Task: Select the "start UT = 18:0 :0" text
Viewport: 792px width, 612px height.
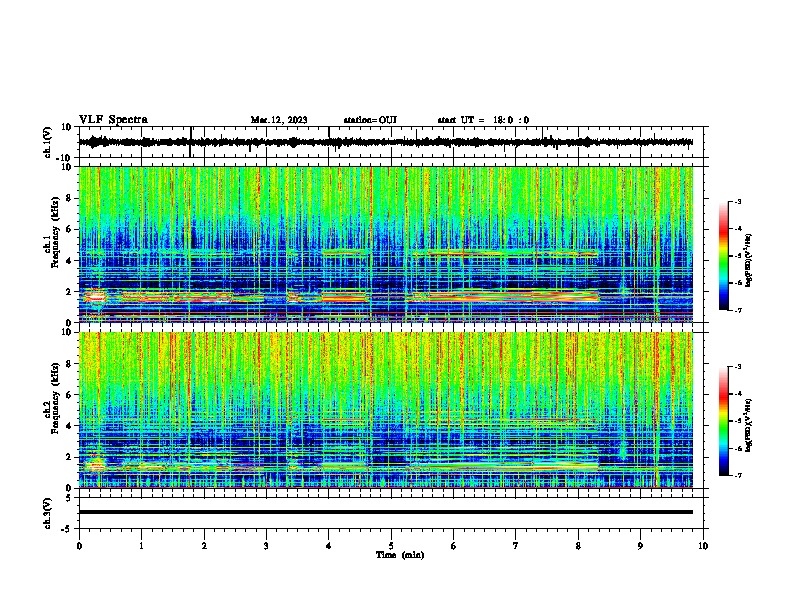Action: click(483, 120)
